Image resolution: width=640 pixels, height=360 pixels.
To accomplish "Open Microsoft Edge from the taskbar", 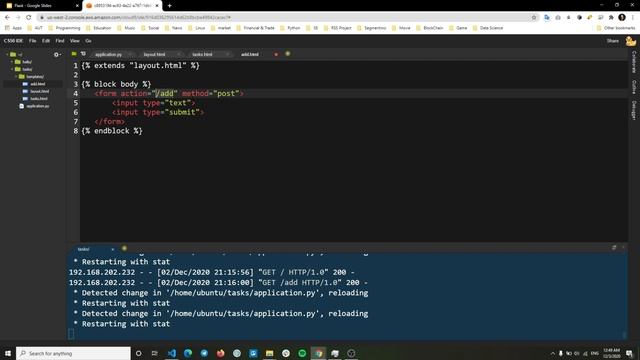I will (188, 353).
